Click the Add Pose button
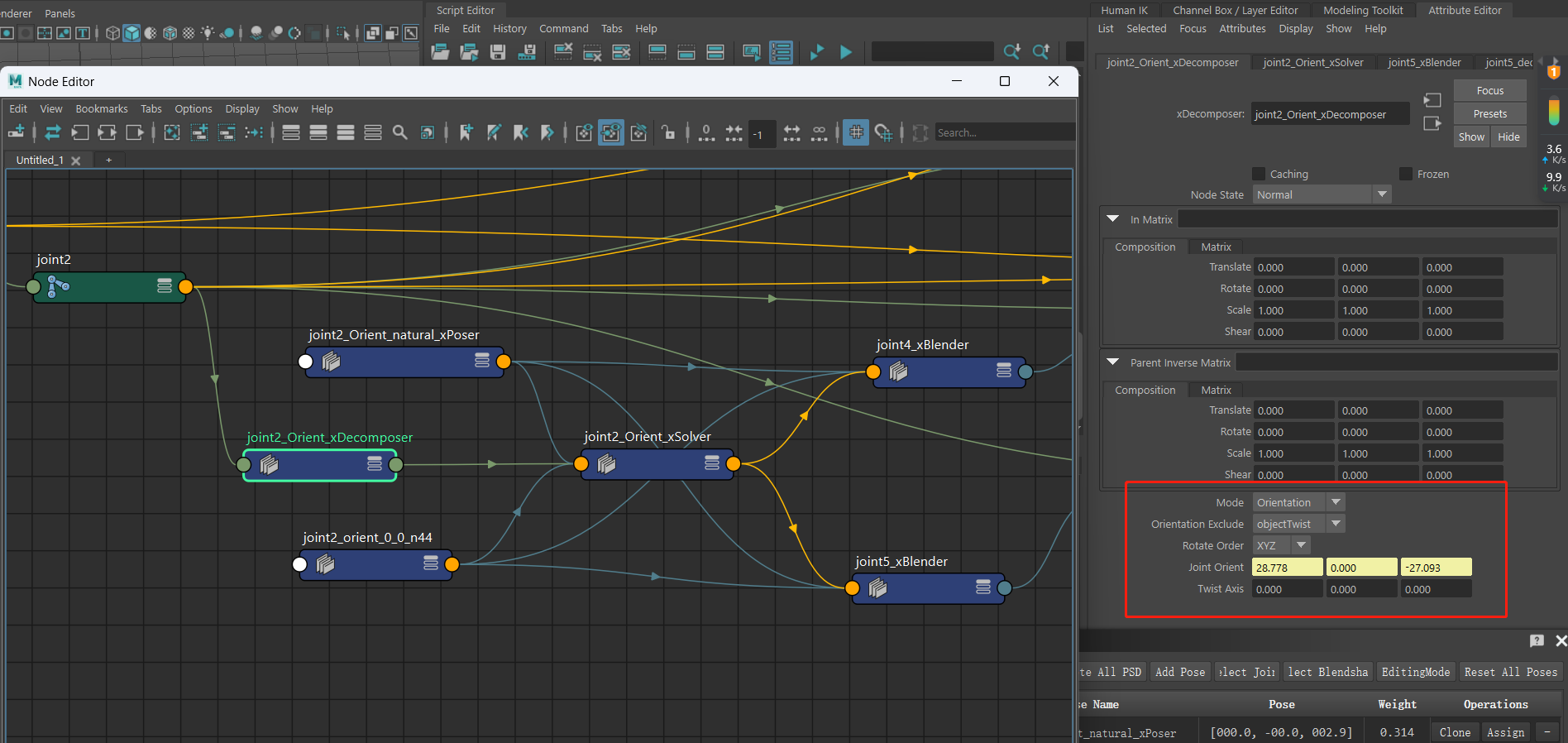 click(1179, 672)
